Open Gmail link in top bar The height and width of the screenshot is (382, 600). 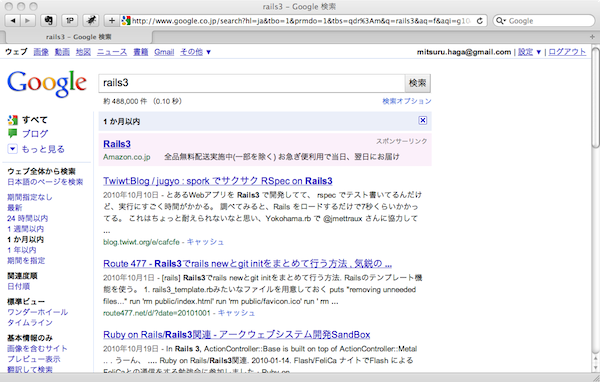pos(164,52)
